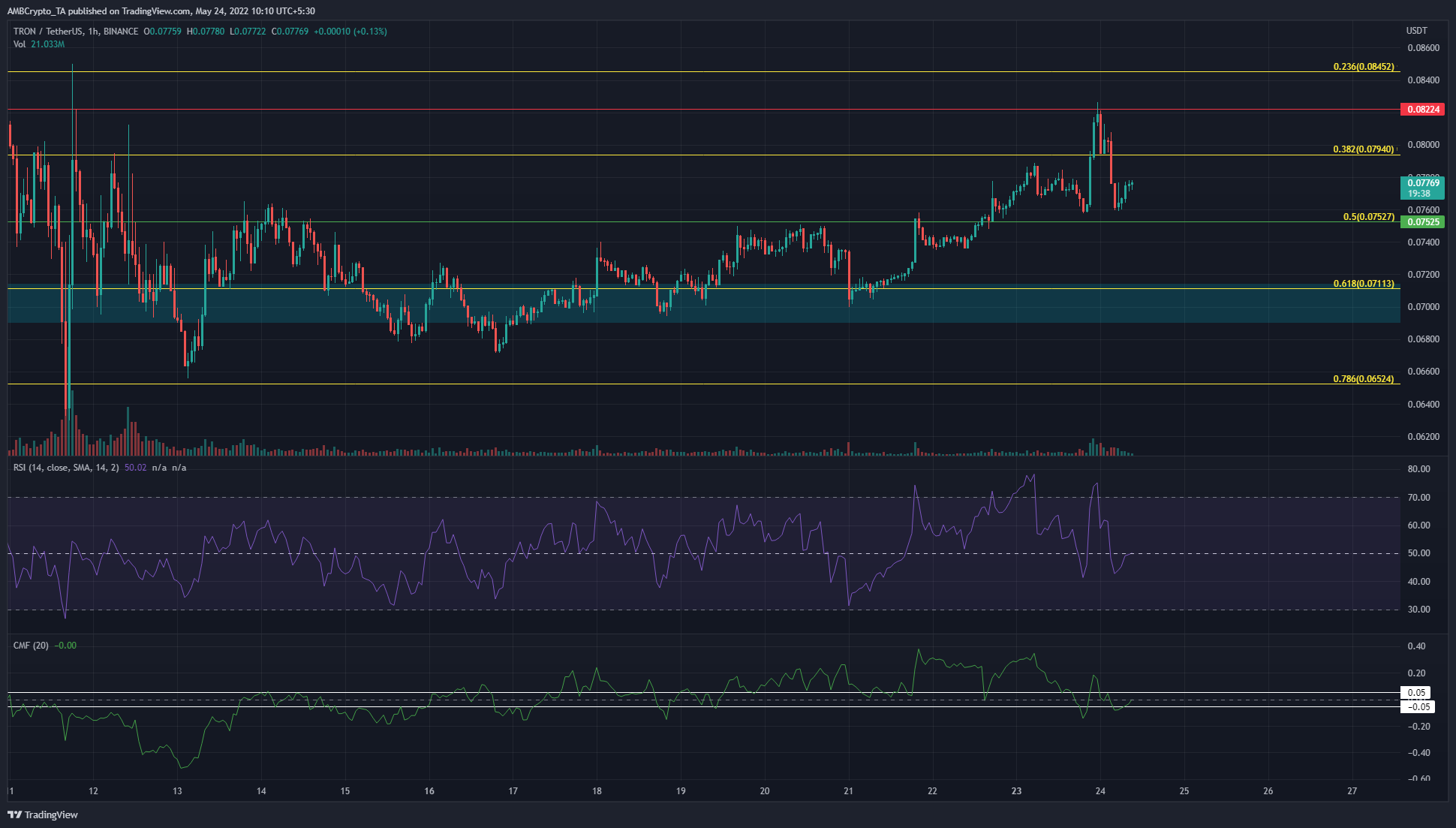
Task: Click the -0.05 CMF level label
Action: click(x=1418, y=707)
